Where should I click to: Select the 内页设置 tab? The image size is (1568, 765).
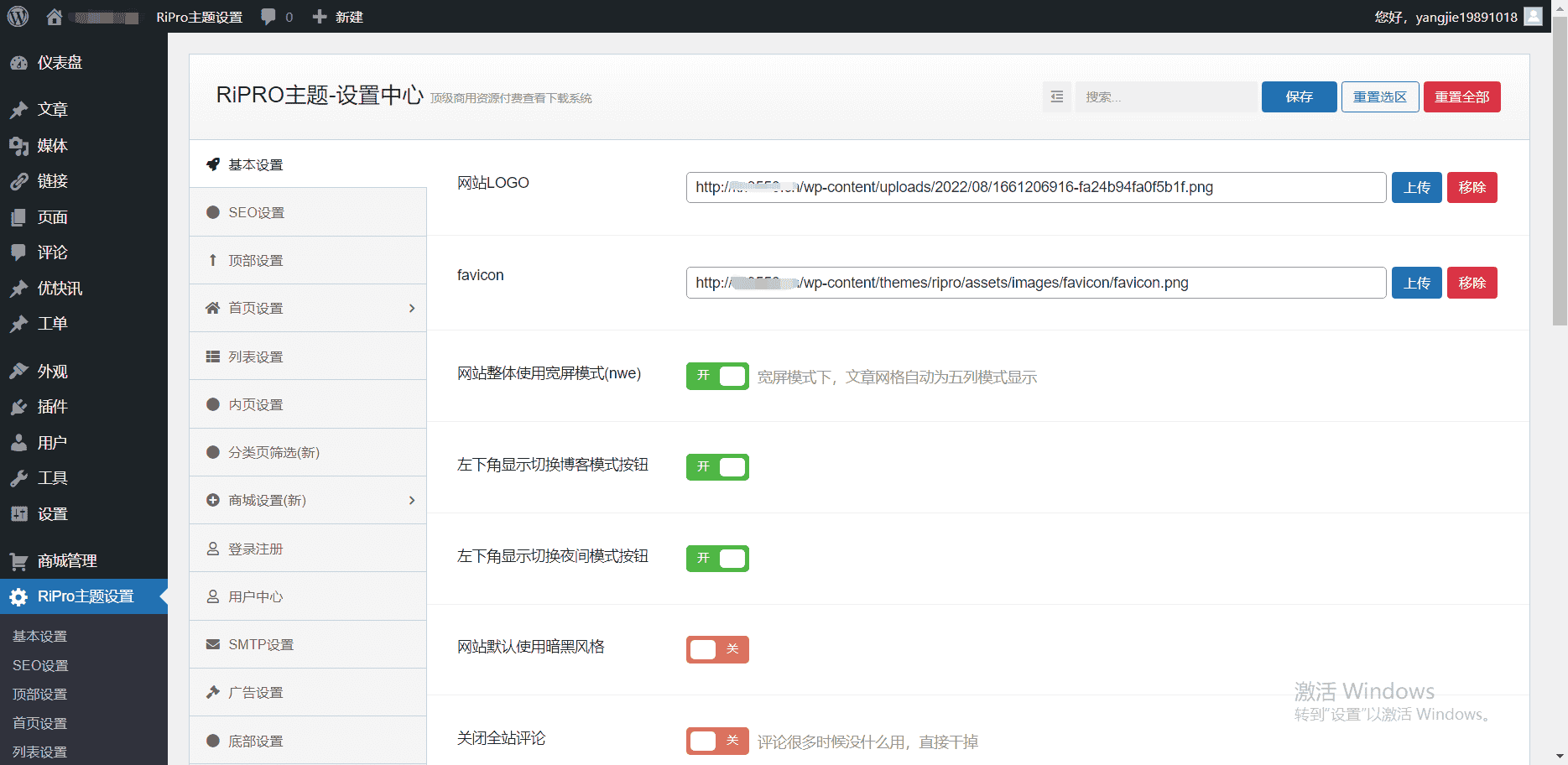click(x=308, y=404)
